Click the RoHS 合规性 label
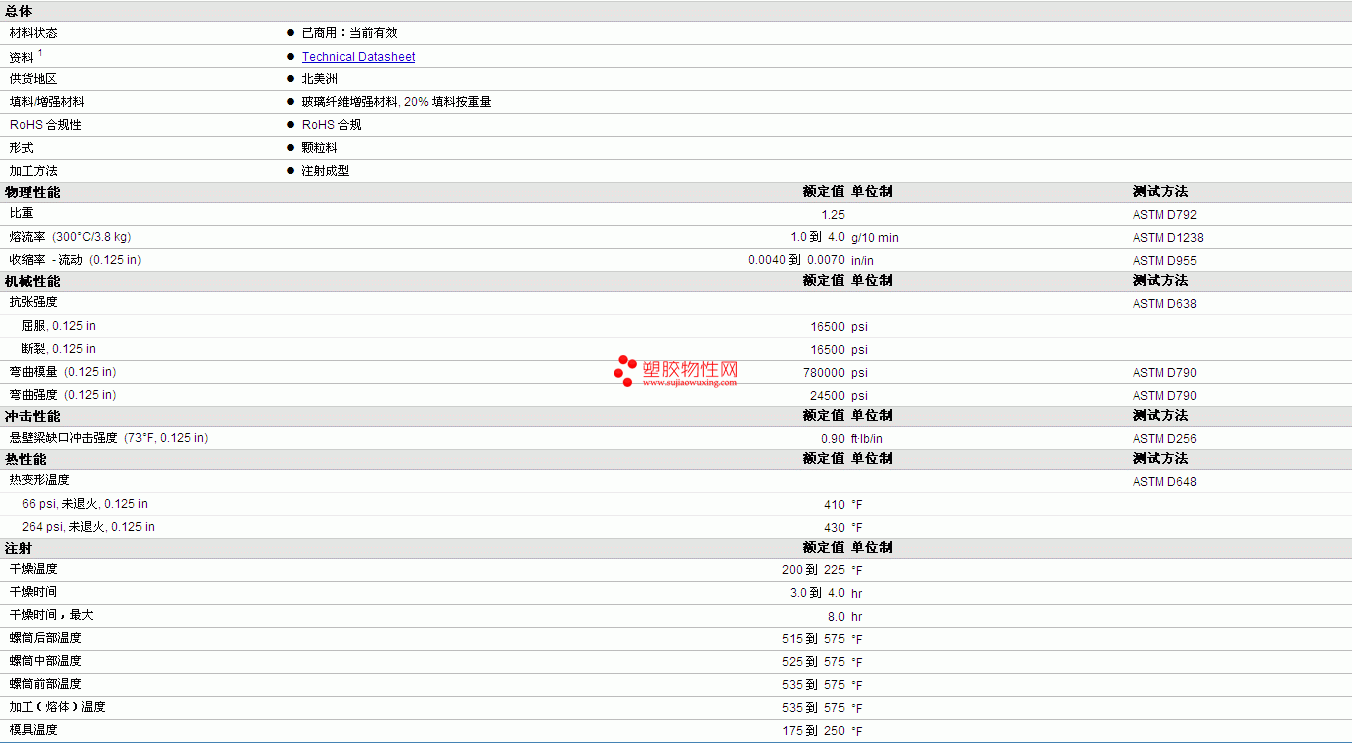The image size is (1352, 743). (46, 125)
